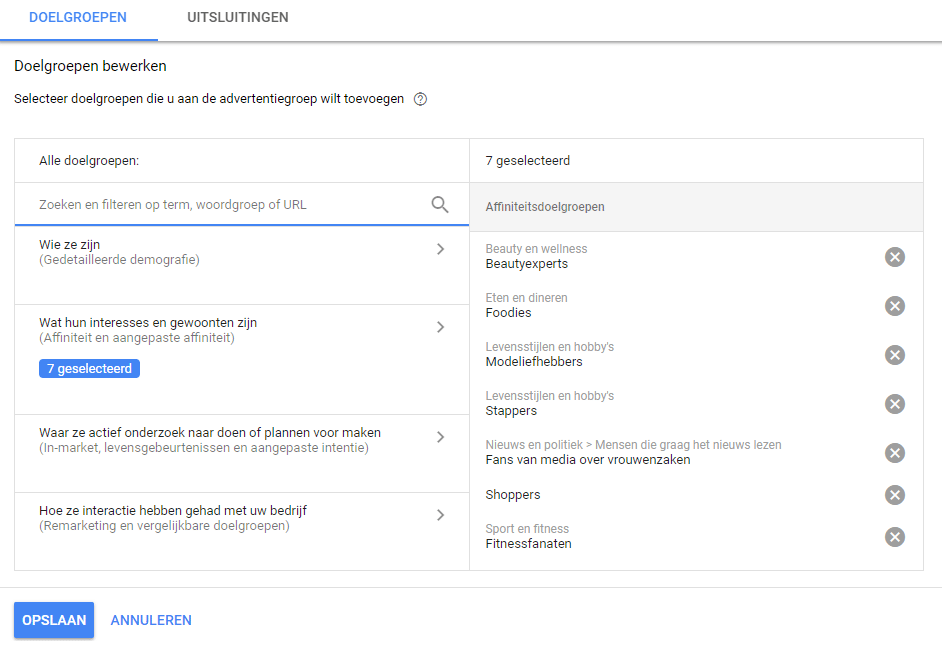
Task: Click the OPSLAAN button
Action: coord(53,619)
